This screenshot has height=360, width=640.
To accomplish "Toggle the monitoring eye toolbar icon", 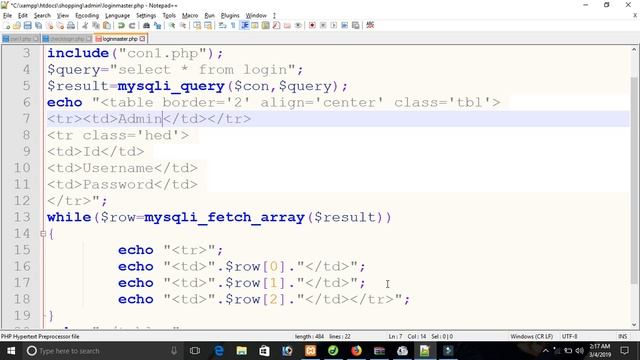I will tap(298, 25).
